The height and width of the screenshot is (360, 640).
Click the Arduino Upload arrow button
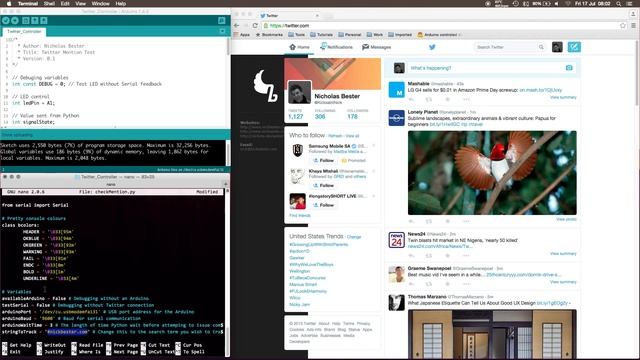coord(15,20)
